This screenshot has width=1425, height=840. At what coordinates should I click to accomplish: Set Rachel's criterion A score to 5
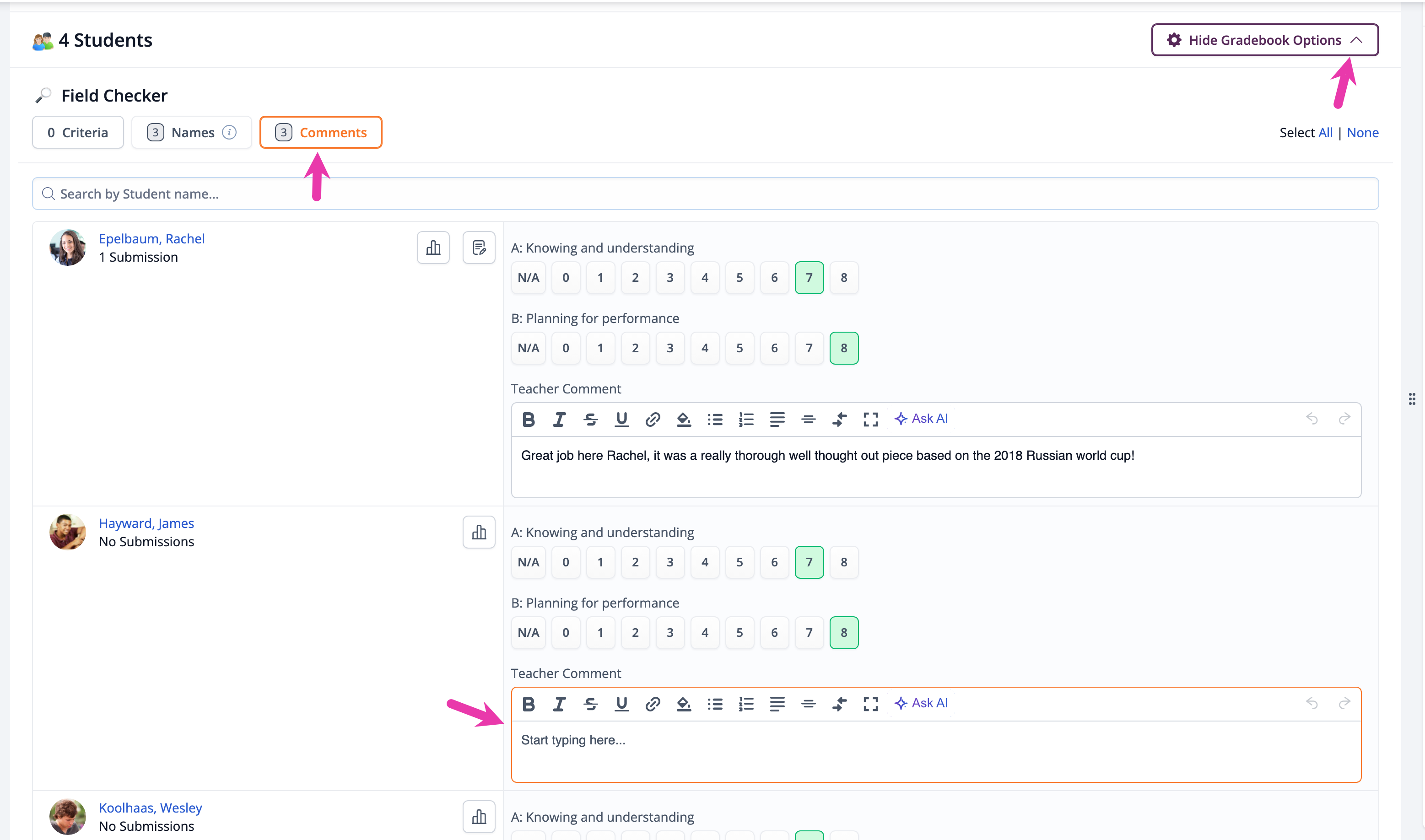click(x=739, y=278)
